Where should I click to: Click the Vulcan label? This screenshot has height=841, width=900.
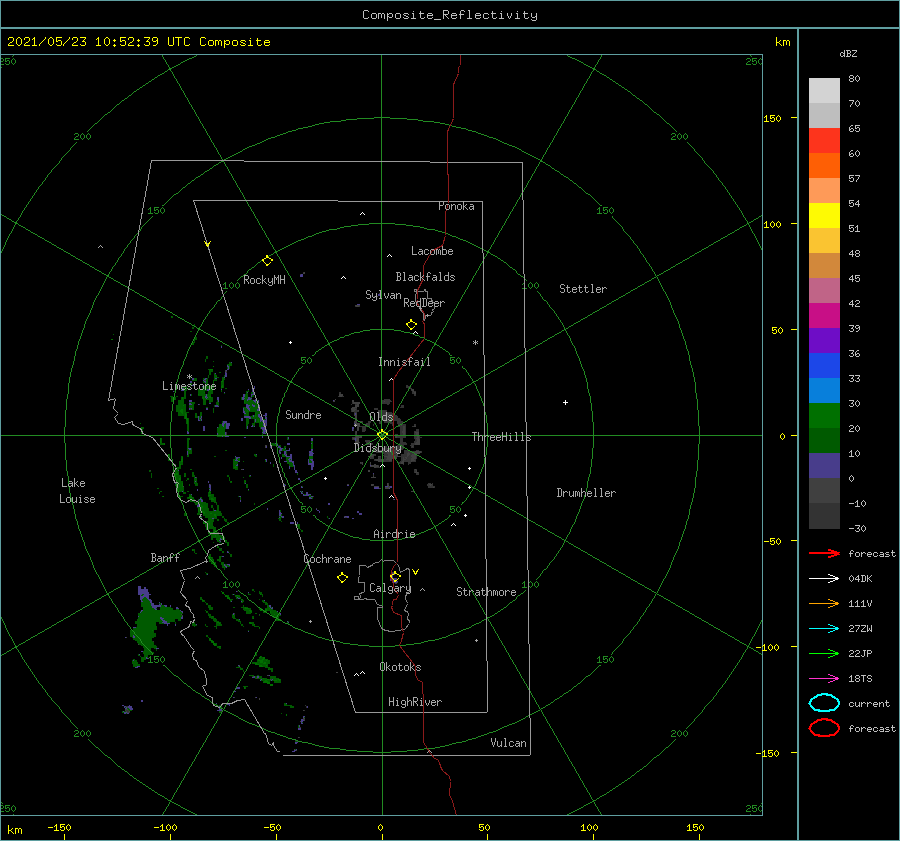click(508, 743)
